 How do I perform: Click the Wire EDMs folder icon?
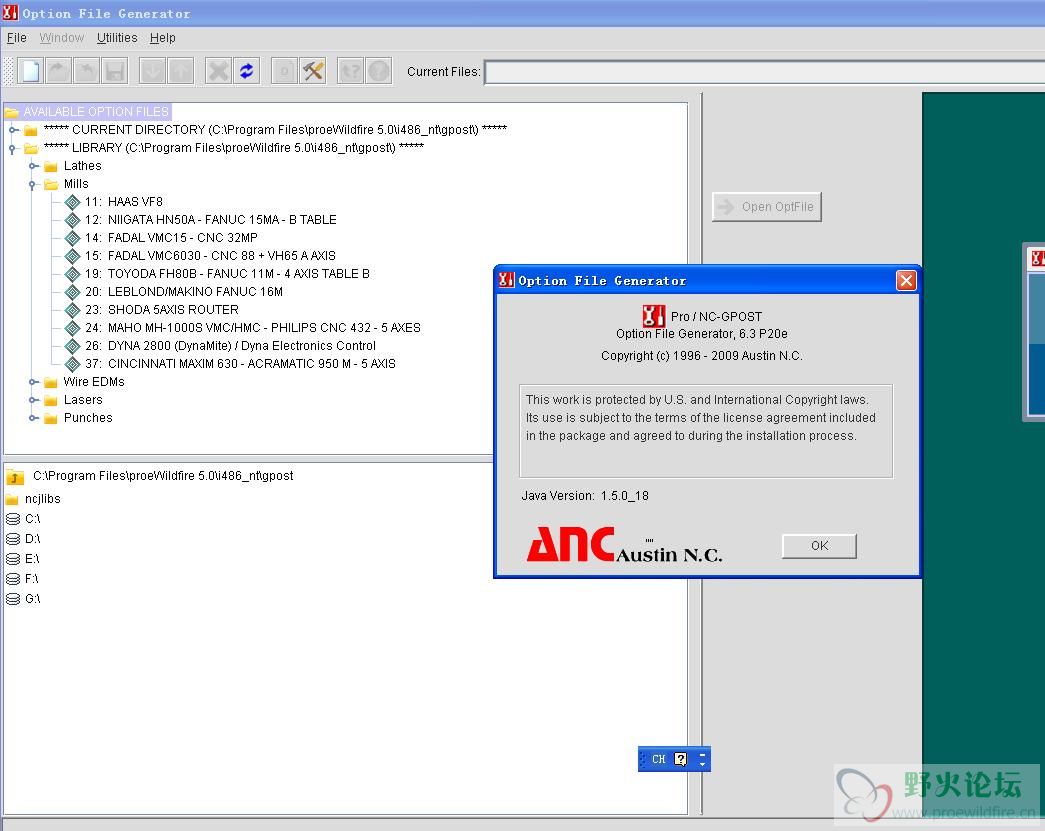coord(51,382)
